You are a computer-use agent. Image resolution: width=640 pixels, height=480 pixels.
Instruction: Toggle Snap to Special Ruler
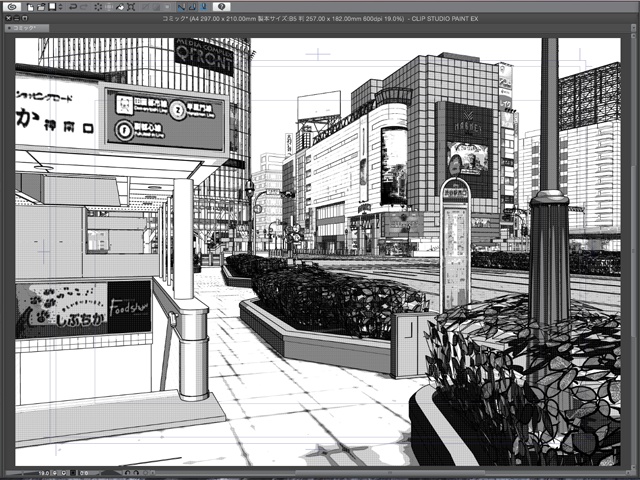point(192,7)
